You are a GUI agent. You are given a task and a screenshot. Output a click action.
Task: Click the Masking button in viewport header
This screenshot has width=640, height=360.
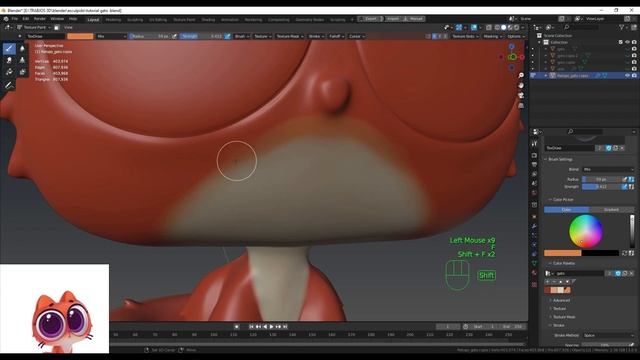tap(492, 36)
